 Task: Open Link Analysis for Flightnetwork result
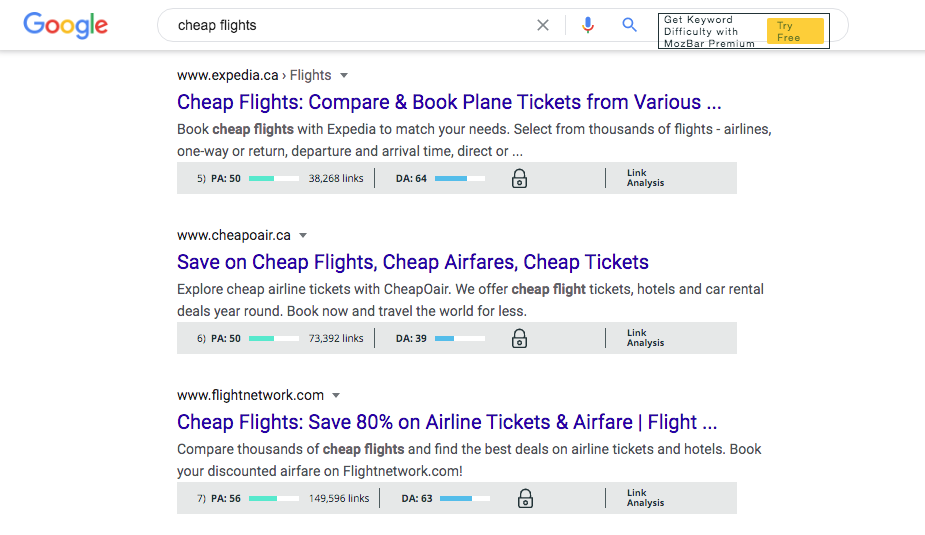tap(645, 498)
